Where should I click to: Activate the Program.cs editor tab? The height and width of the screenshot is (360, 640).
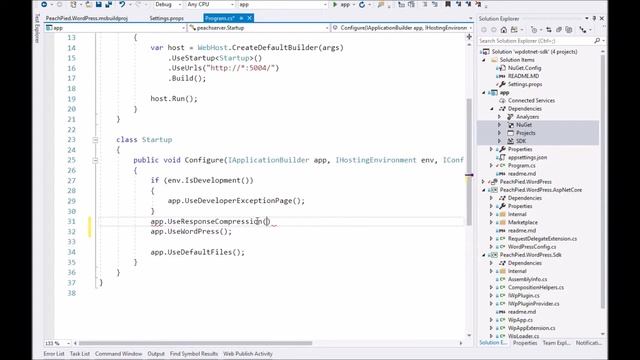[x=220, y=18]
